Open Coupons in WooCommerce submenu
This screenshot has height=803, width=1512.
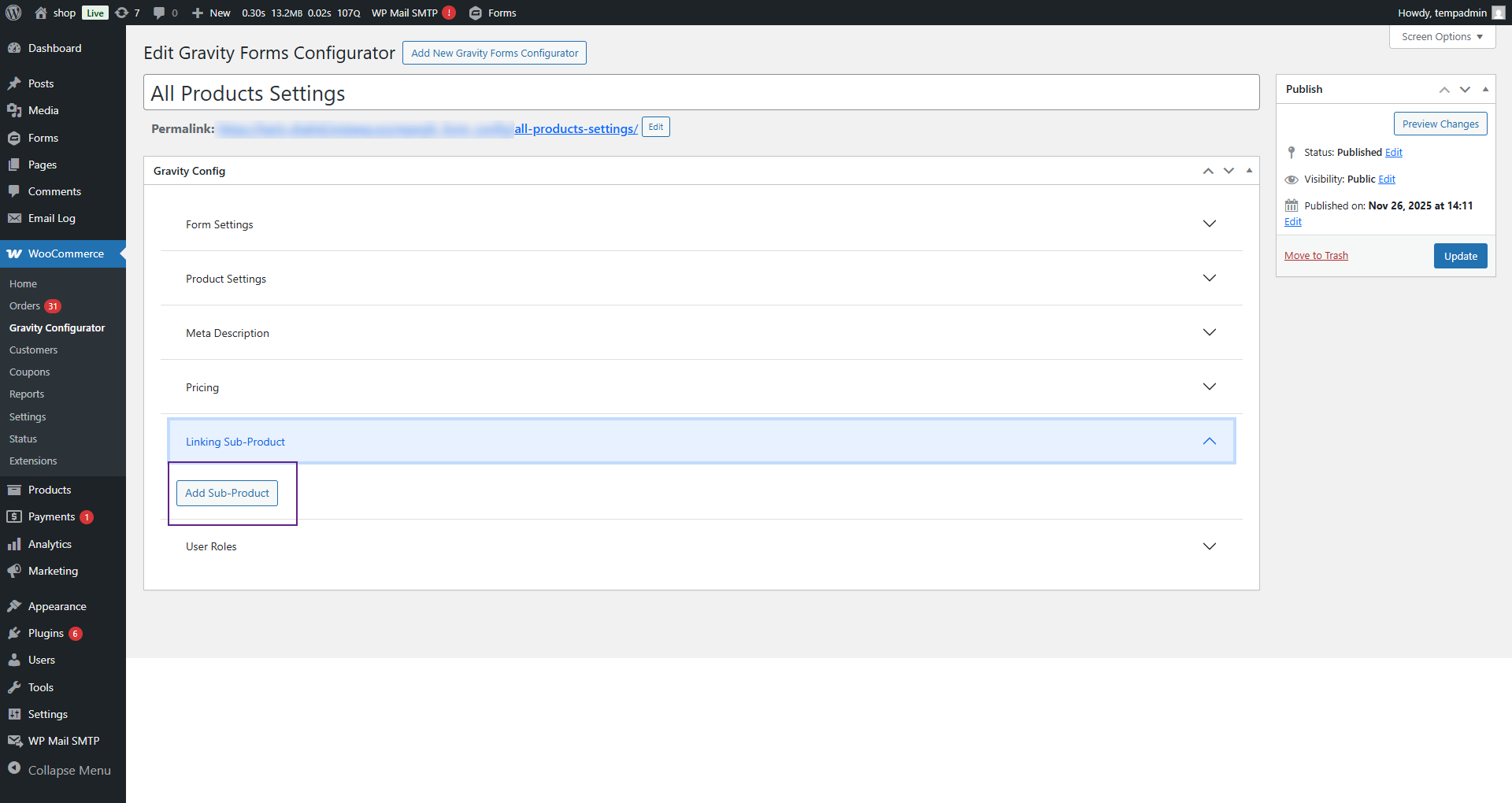pos(30,372)
